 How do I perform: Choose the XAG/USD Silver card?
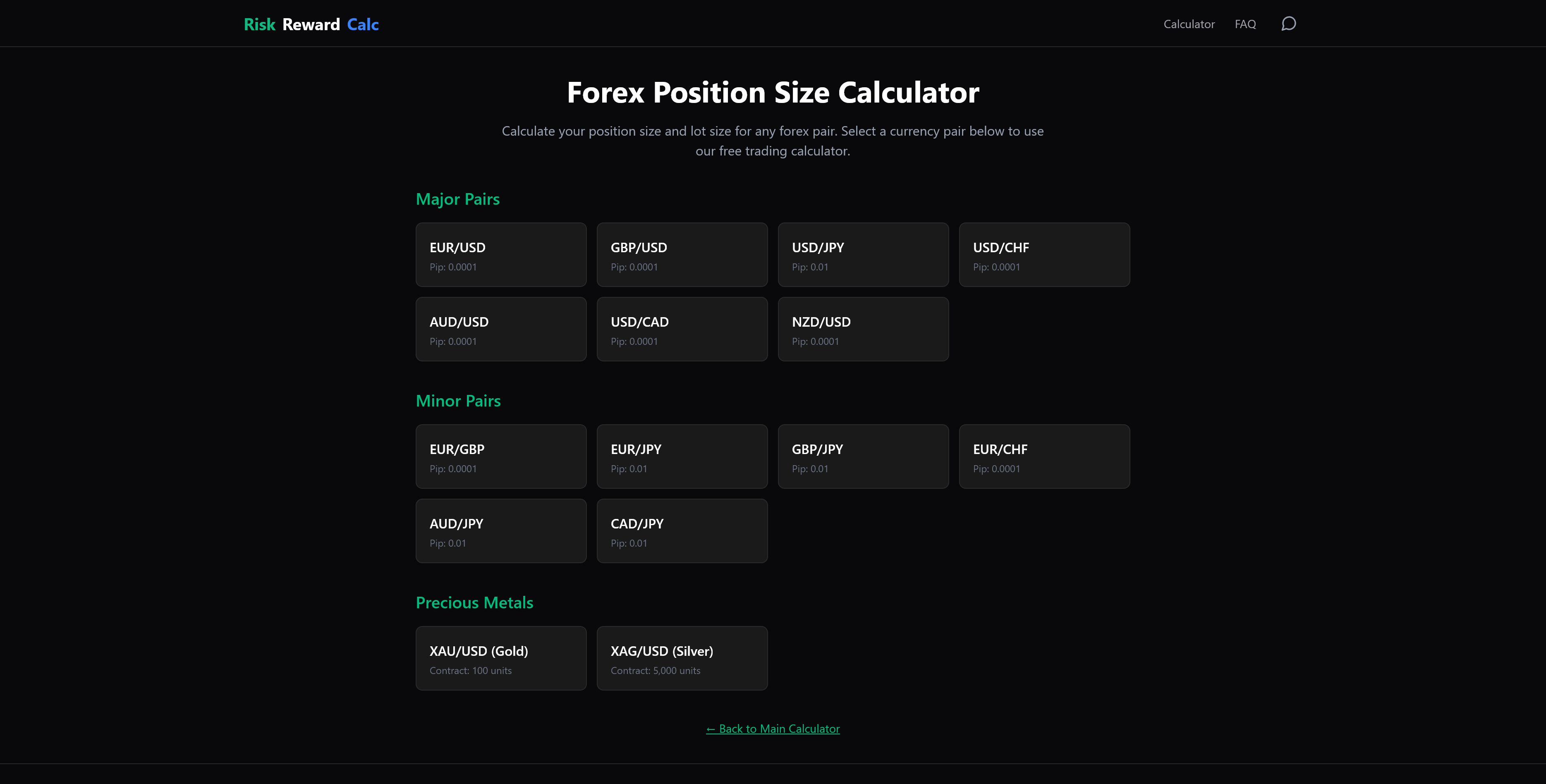(x=682, y=658)
